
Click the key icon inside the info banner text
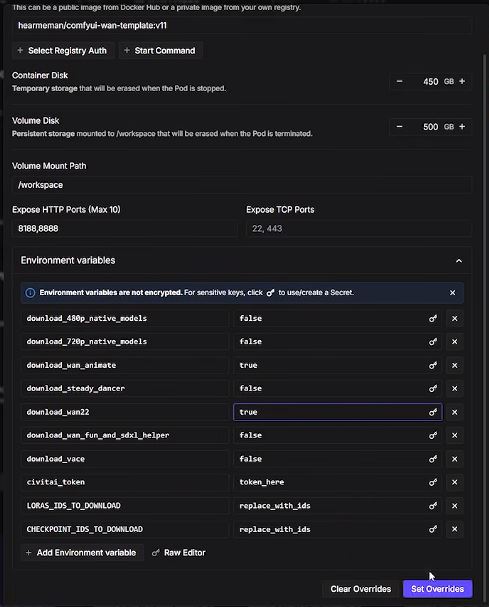(x=270, y=293)
